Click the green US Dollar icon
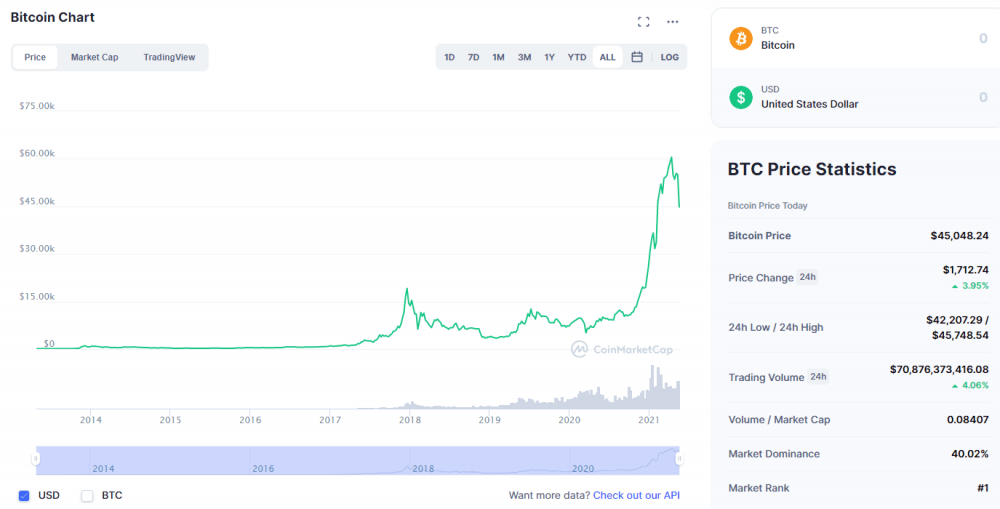 coord(741,97)
